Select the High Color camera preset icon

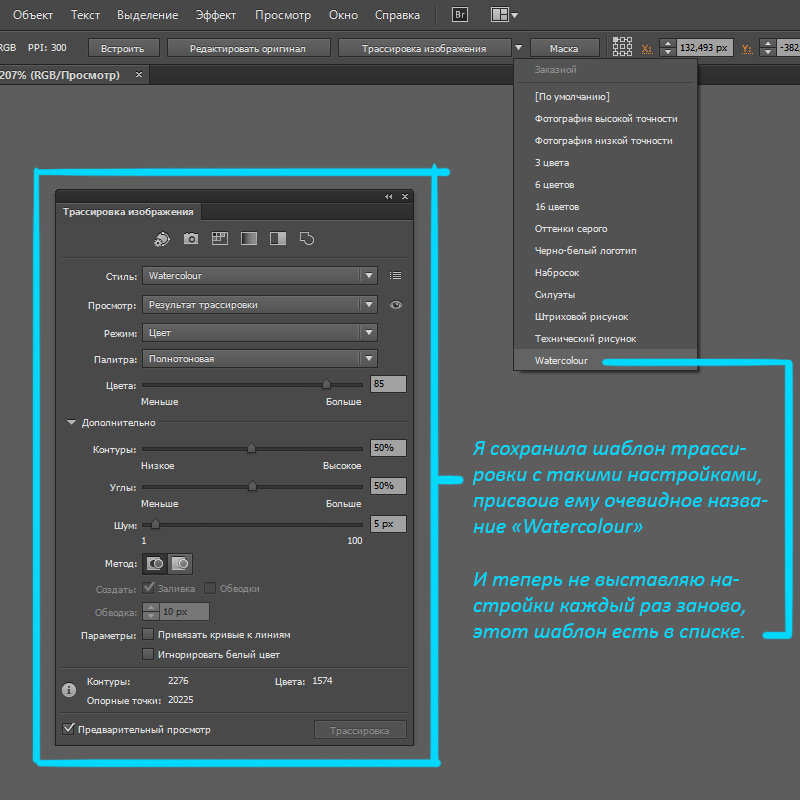191,239
